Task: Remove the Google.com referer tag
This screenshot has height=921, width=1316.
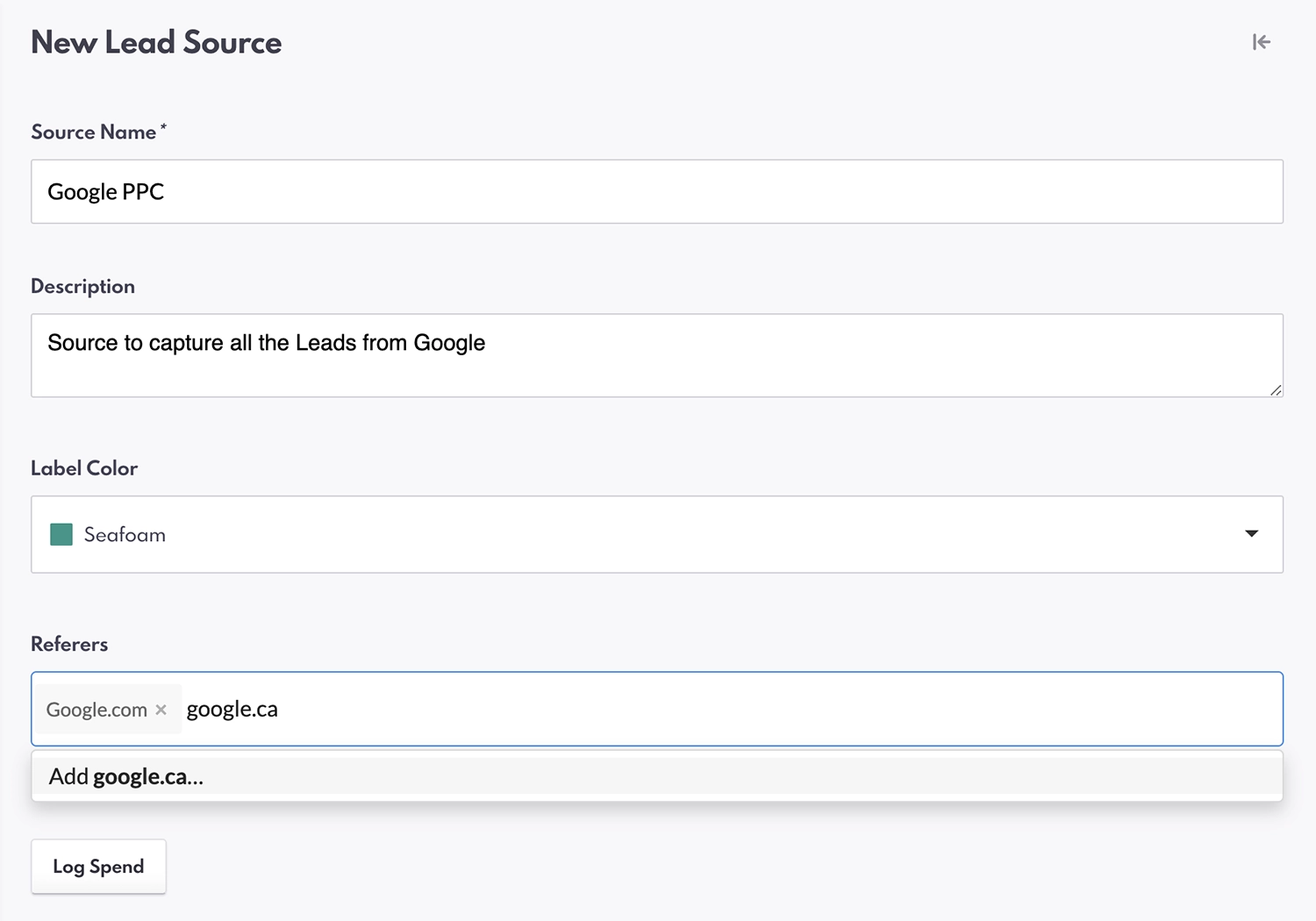Action: pos(161,710)
